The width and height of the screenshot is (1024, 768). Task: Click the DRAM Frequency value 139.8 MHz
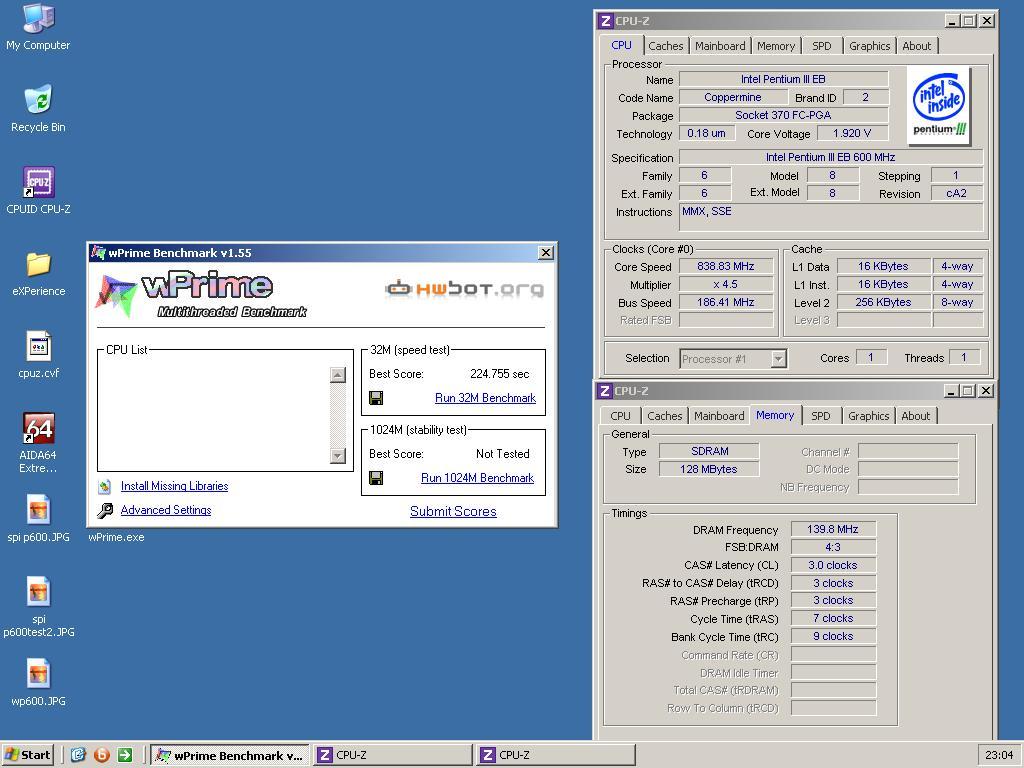[833, 529]
